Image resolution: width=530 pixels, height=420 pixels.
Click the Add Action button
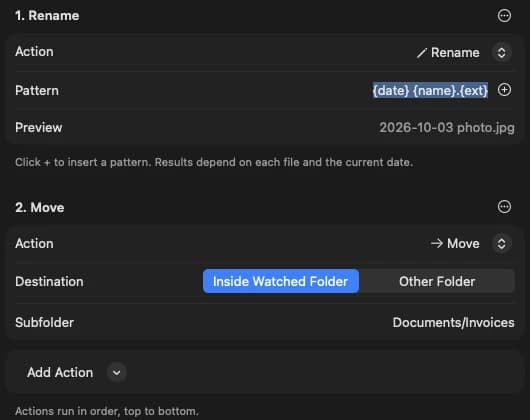[60, 373]
